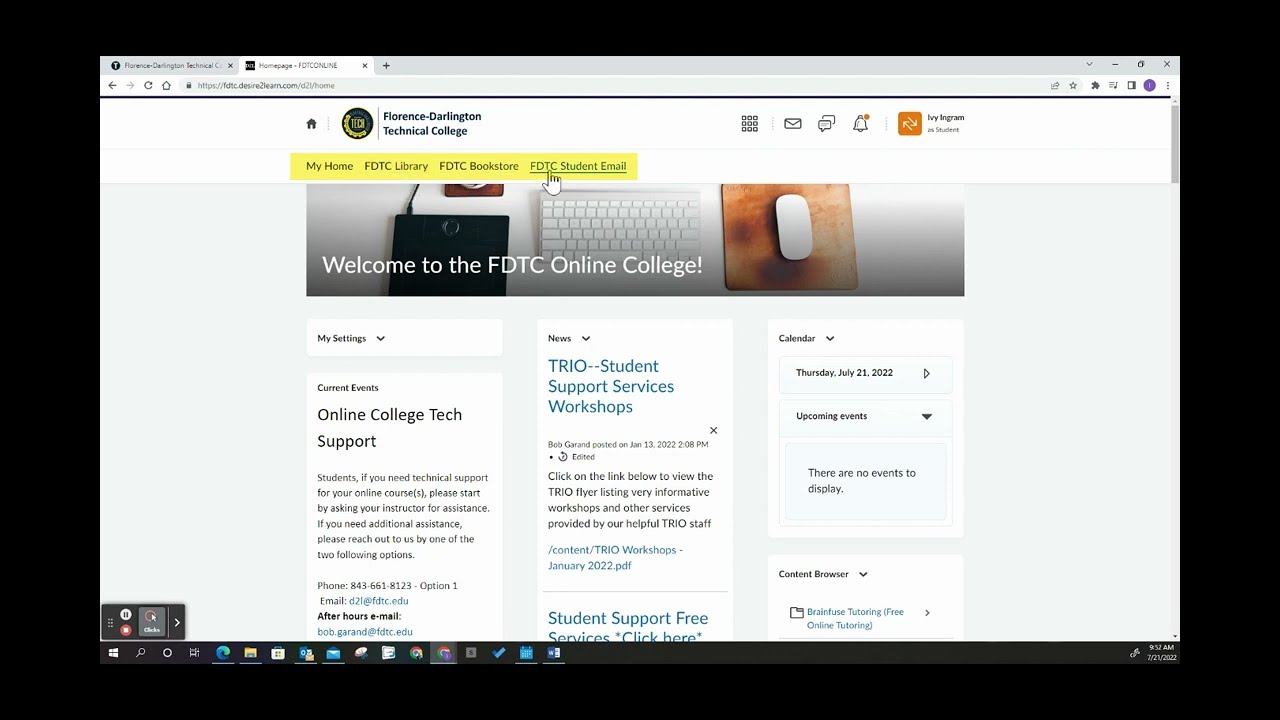Open FDTC Library from navbar
This screenshot has width=1280, height=720.
point(396,166)
